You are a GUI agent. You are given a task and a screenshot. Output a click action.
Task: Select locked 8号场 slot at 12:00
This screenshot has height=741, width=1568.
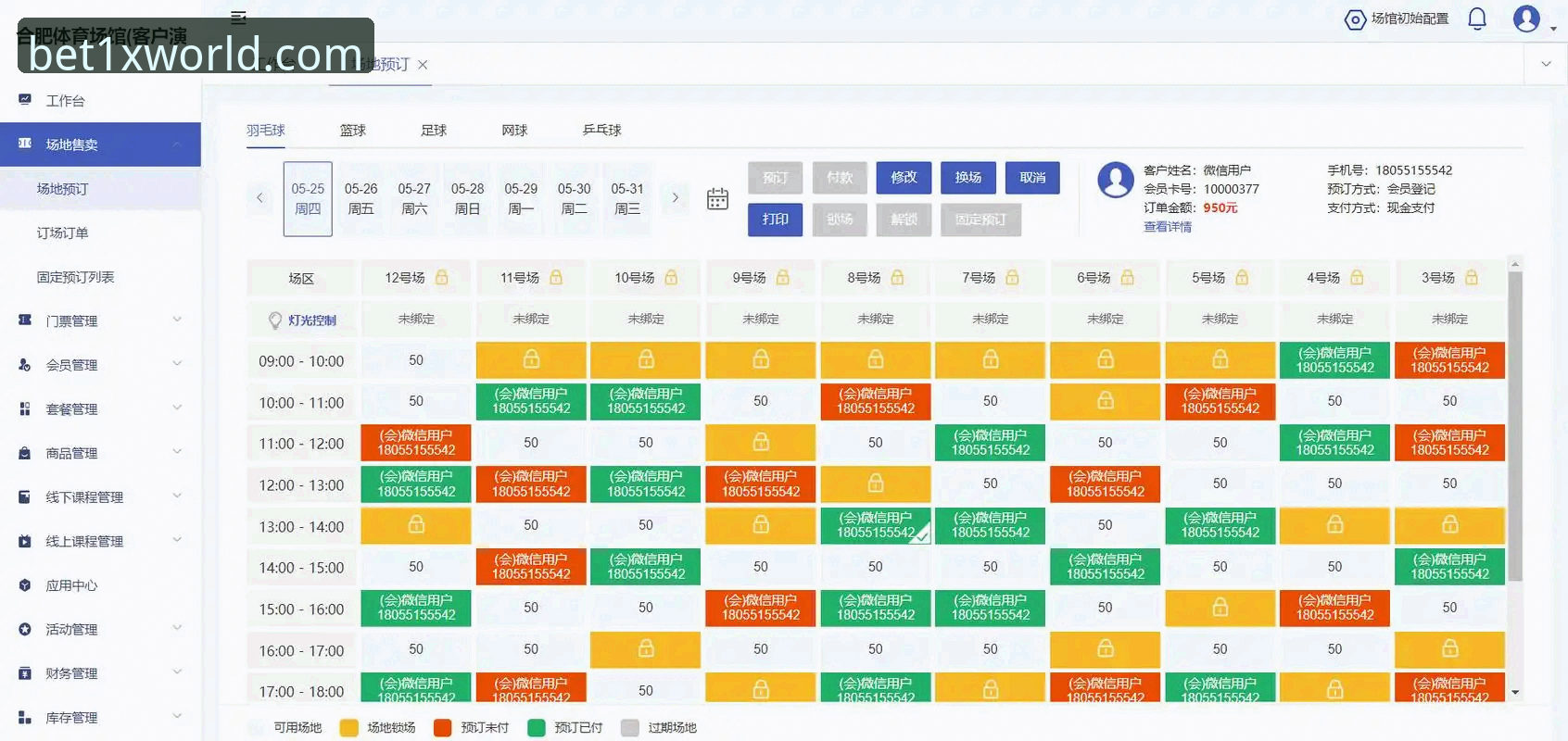[x=876, y=484]
